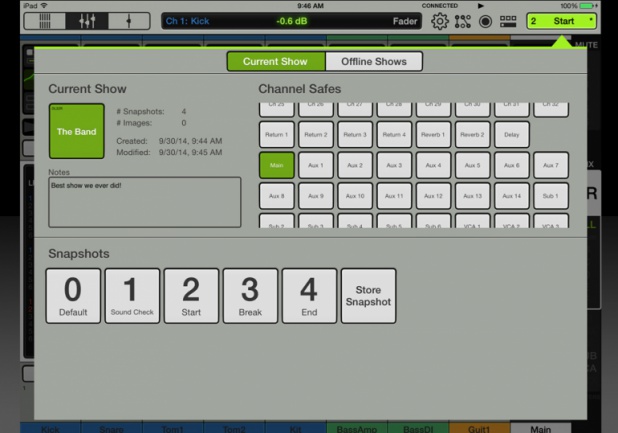Screen dimensions: 618x433
Task: Tap 'The Band' show thumbnail
Action: [76, 131]
